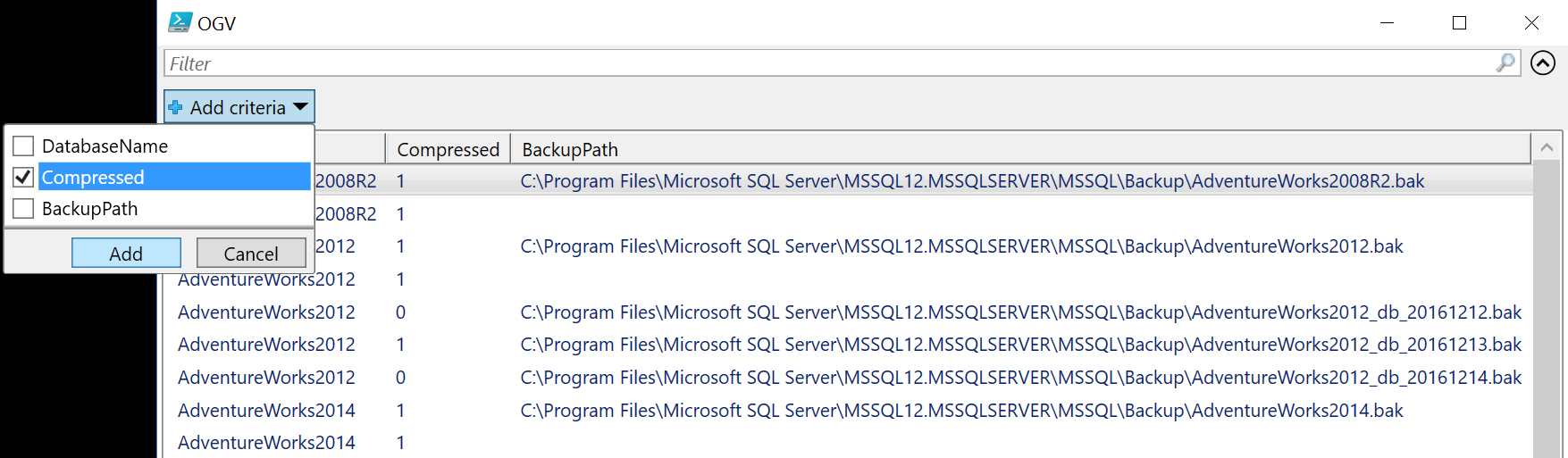Select the Compressed entry in criteria list

tap(93, 177)
